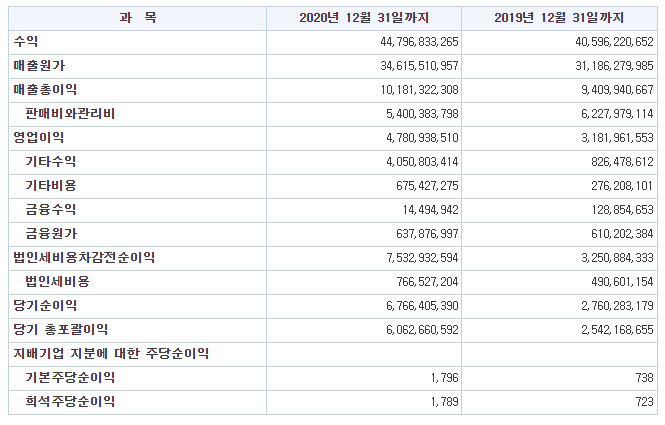Image resolution: width=665 pixels, height=425 pixels.
Task: Click the 금융수익 row label
Action: point(50,210)
